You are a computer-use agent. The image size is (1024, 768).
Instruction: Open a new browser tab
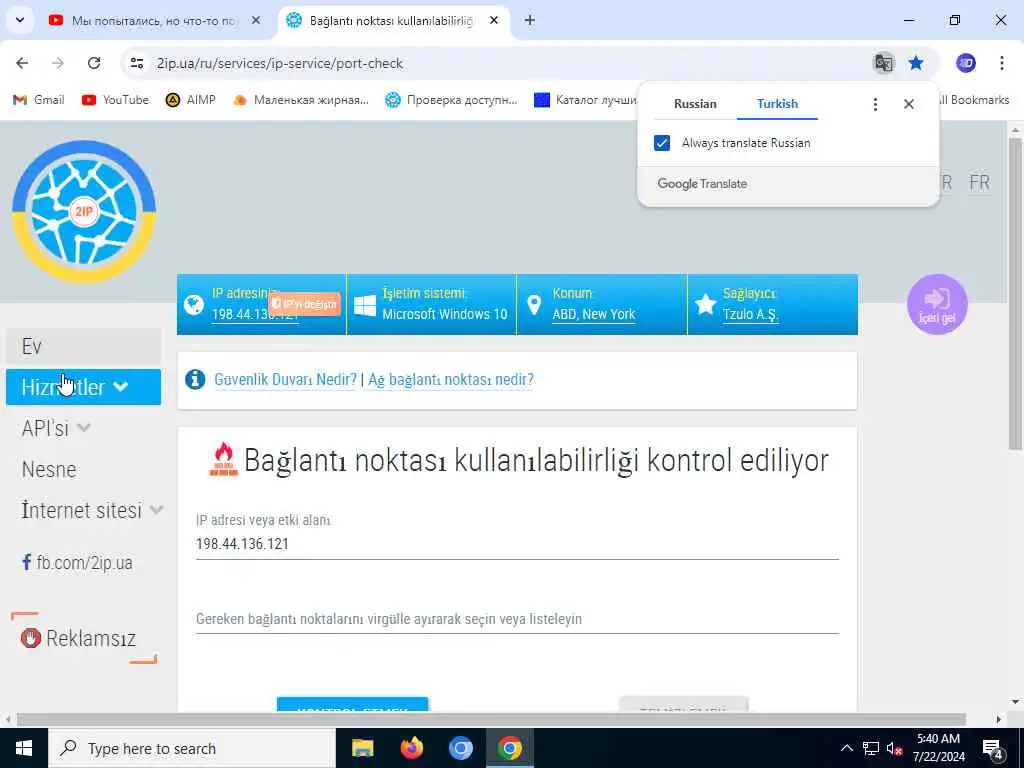coord(530,20)
